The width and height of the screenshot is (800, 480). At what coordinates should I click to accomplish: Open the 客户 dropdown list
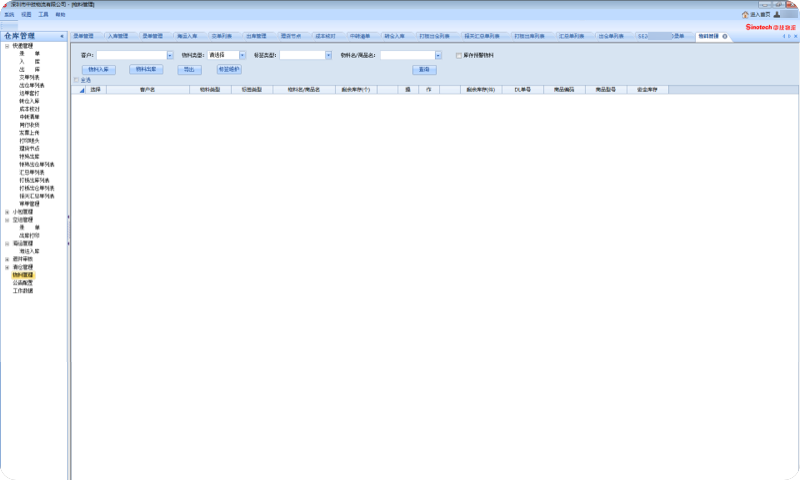click(x=170, y=55)
